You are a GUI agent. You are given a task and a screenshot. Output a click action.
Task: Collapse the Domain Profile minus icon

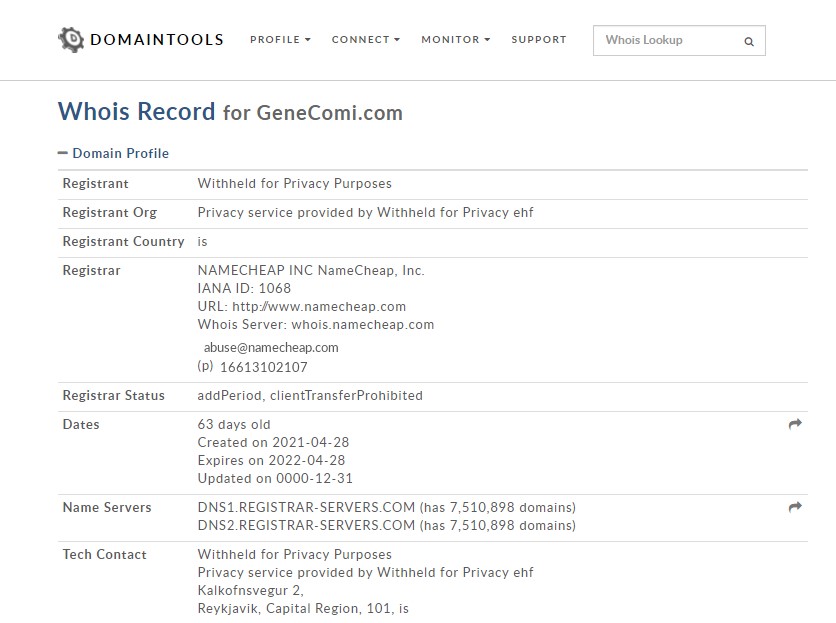coord(63,153)
